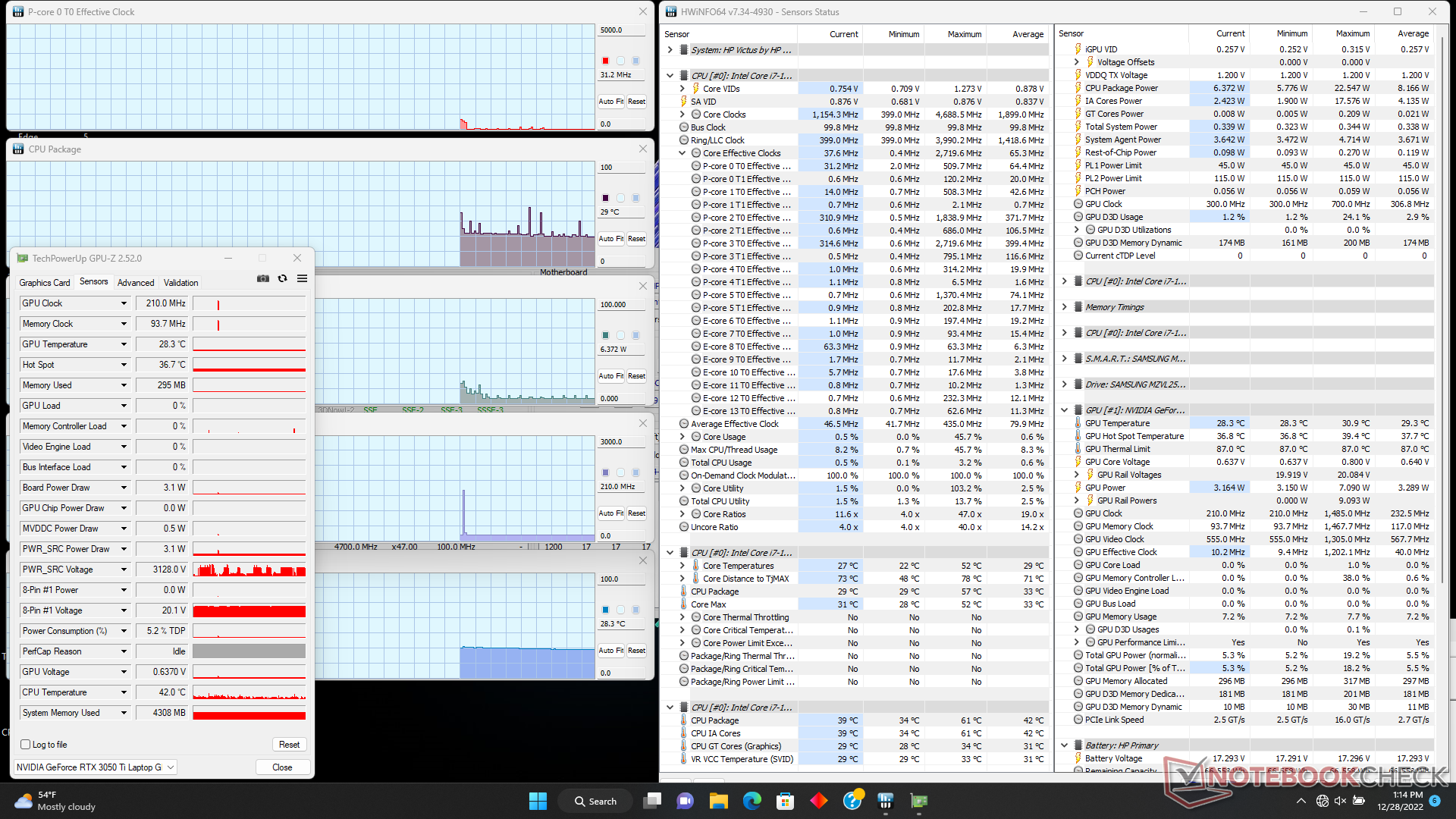Image resolution: width=1456 pixels, height=819 pixels.
Task: Click the Task View taskbar icon
Action: pyautogui.click(x=651, y=801)
